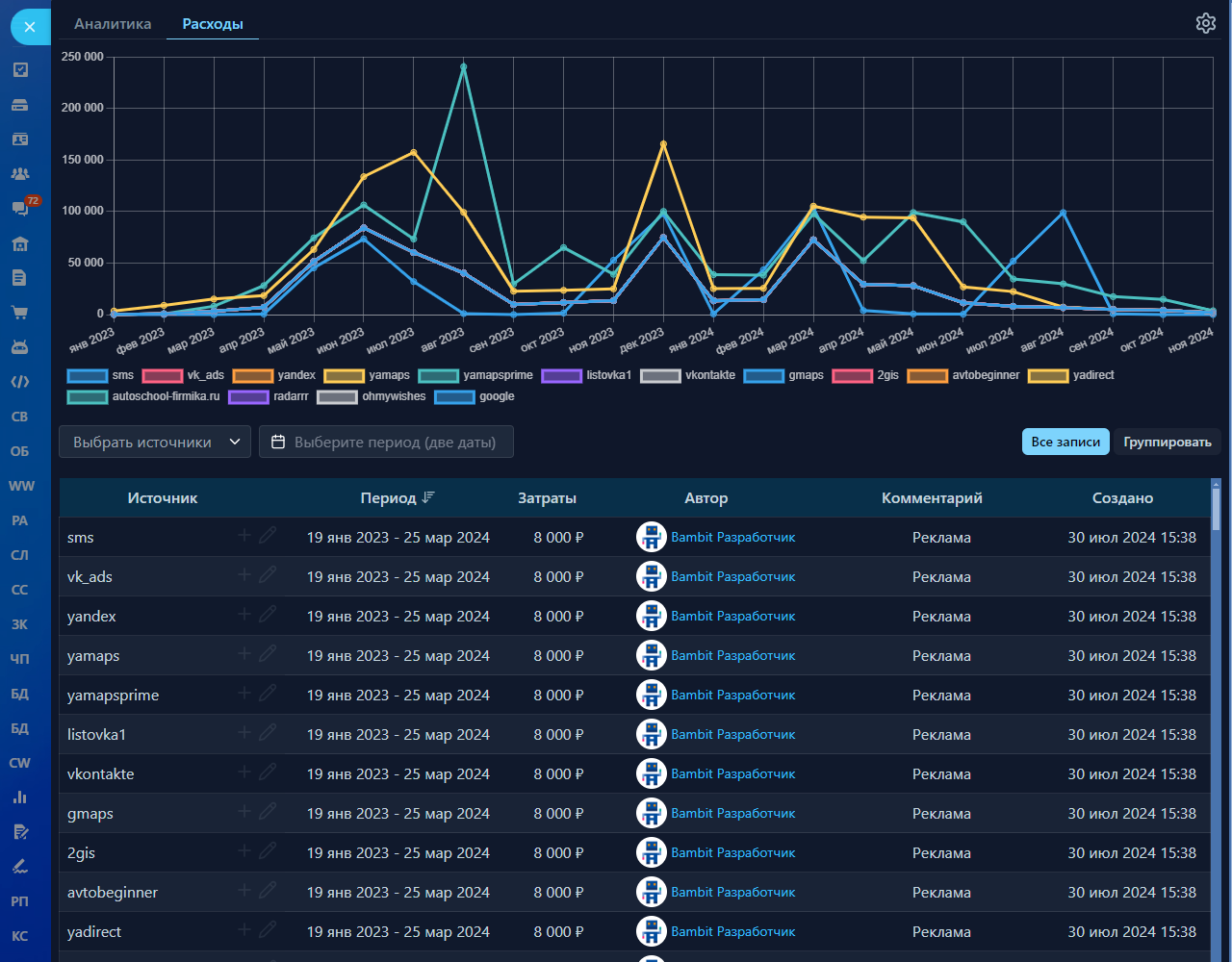Open the people group icon in sidebar
The height and width of the screenshot is (962, 1232).
click(20, 174)
